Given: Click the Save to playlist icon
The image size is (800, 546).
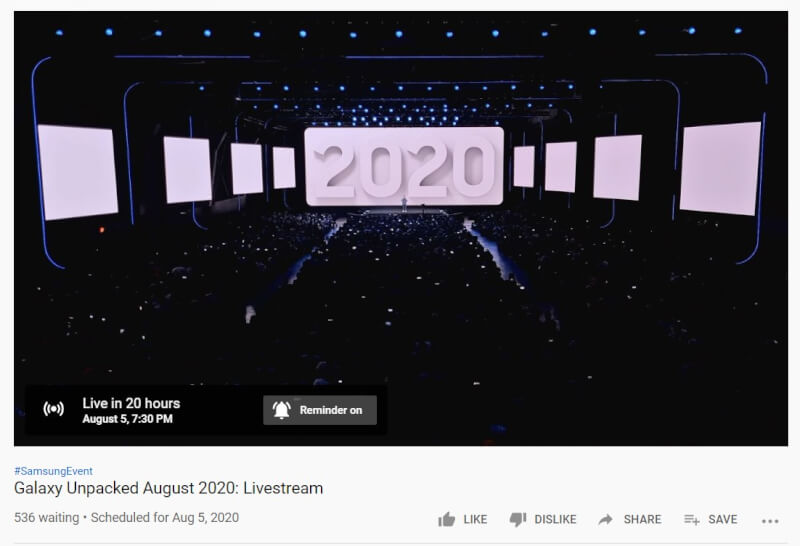Looking at the screenshot, I should (x=691, y=519).
